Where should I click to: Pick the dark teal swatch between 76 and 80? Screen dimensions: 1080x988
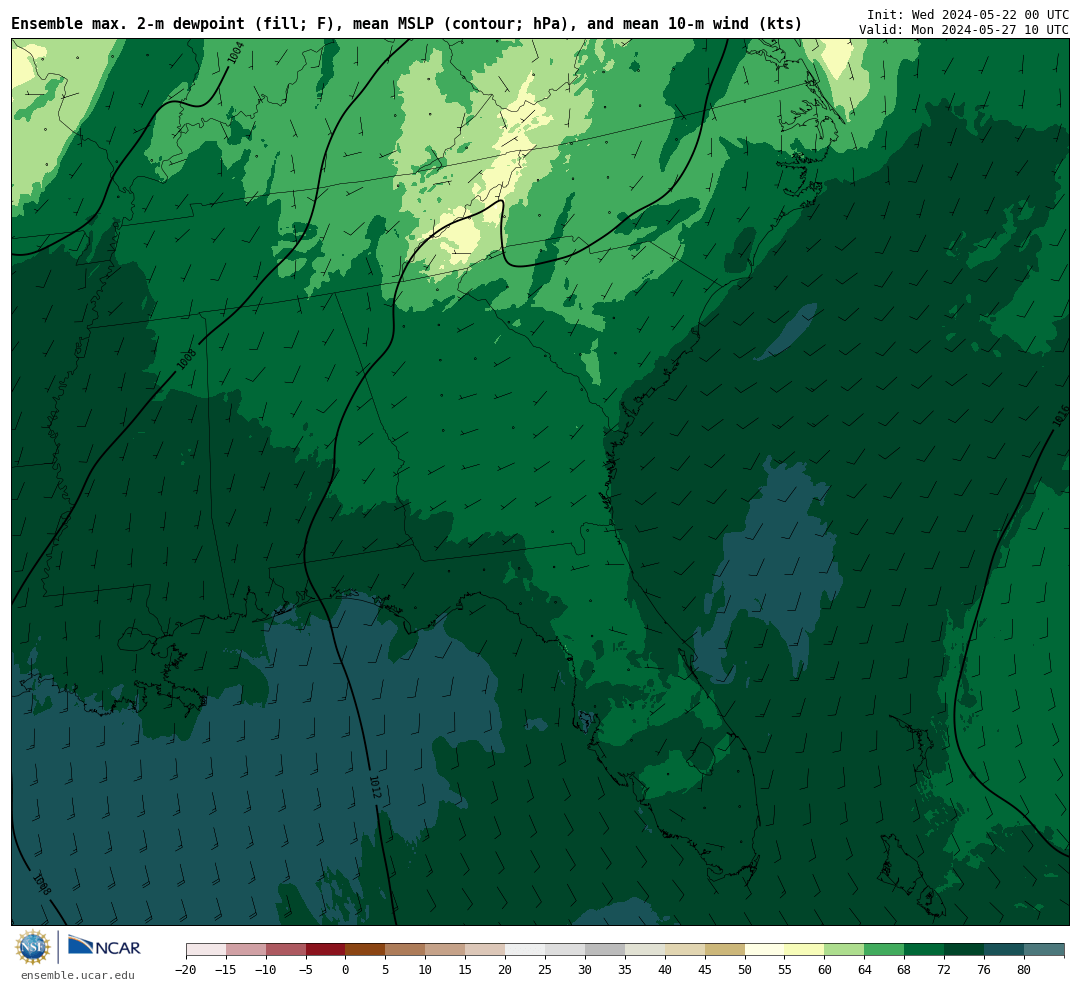1005,950
